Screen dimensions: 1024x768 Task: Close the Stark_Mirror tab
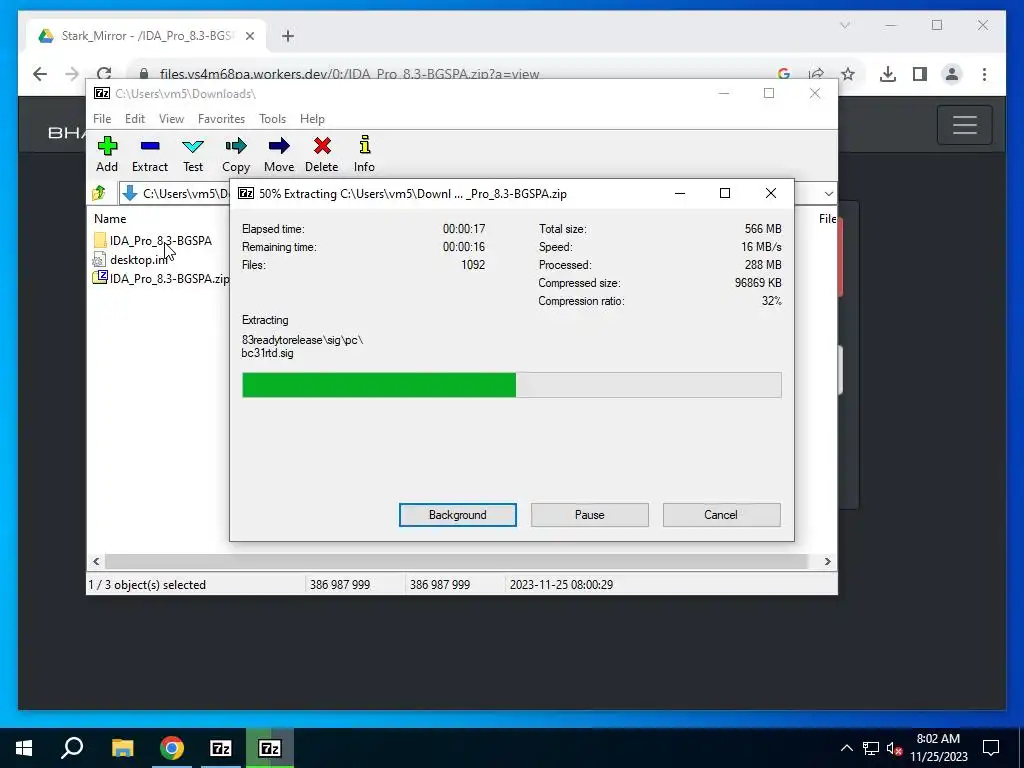[x=249, y=36]
